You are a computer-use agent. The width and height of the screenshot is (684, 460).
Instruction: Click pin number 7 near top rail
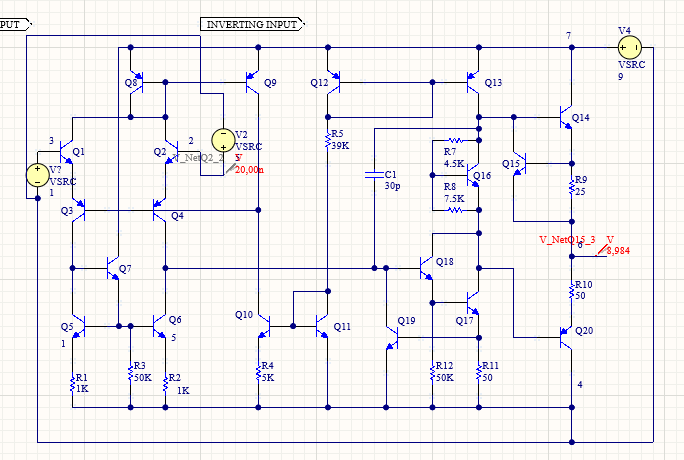tap(568, 36)
